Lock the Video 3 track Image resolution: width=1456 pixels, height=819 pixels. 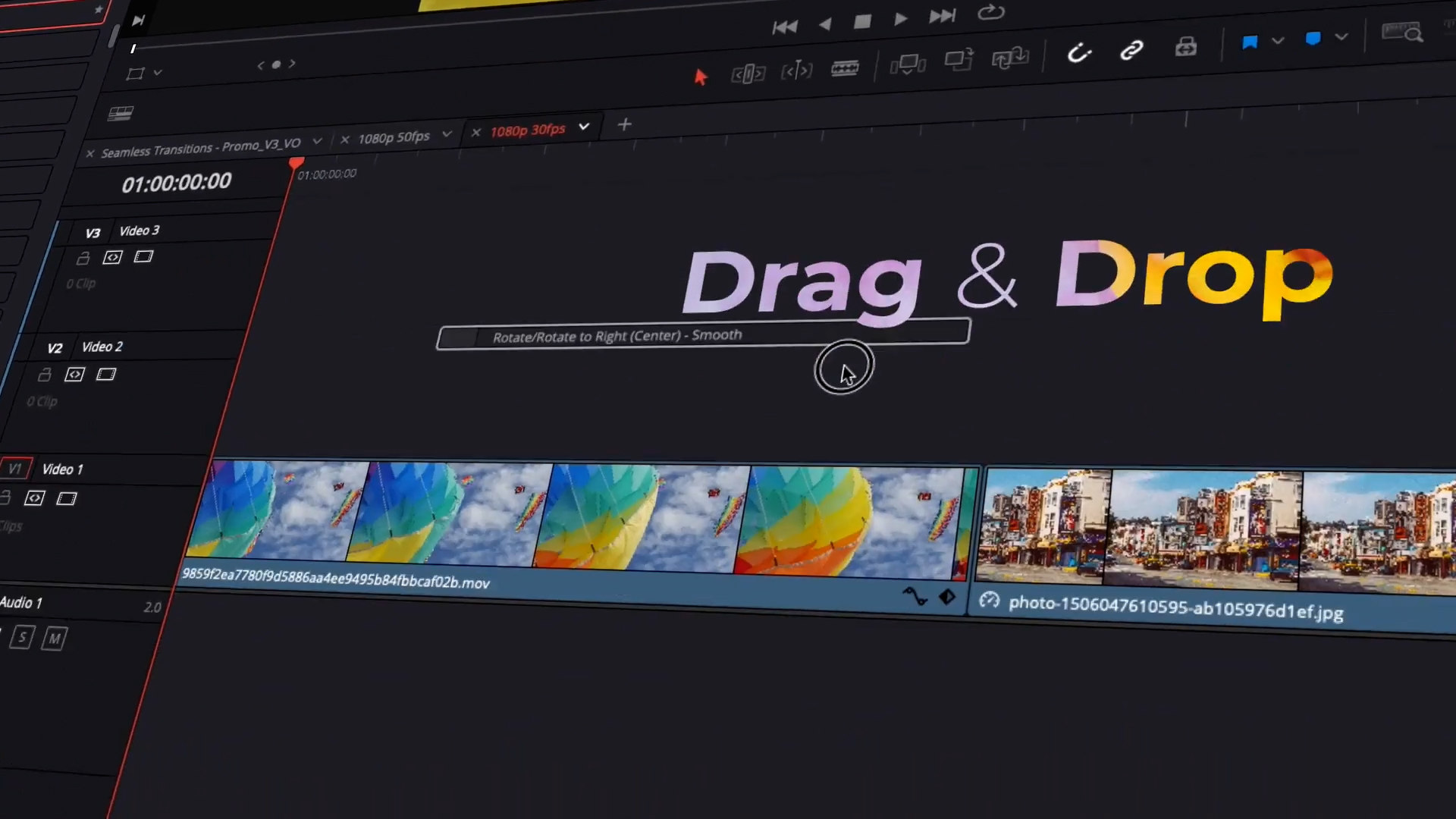[83, 259]
